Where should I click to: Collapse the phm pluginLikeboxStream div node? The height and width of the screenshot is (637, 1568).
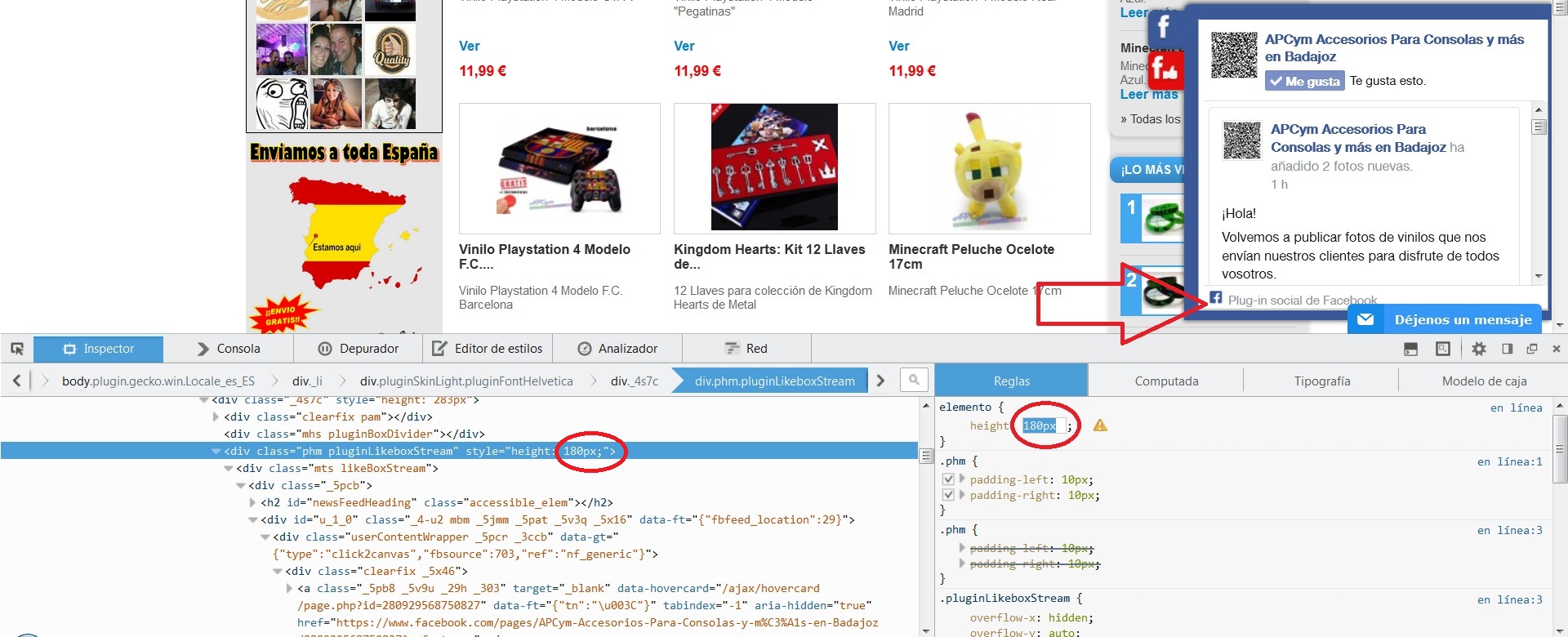[x=216, y=451]
